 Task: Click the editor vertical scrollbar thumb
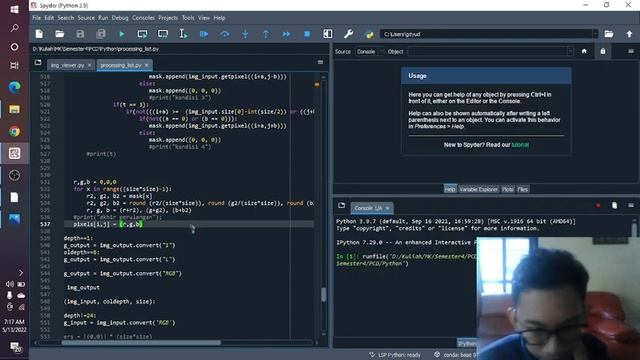(324, 294)
